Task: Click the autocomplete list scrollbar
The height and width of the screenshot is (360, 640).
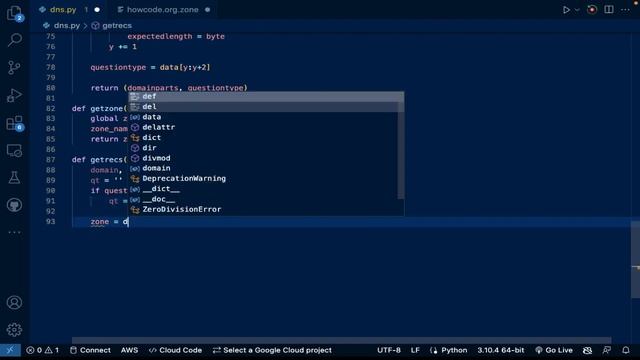Action: [x=401, y=145]
